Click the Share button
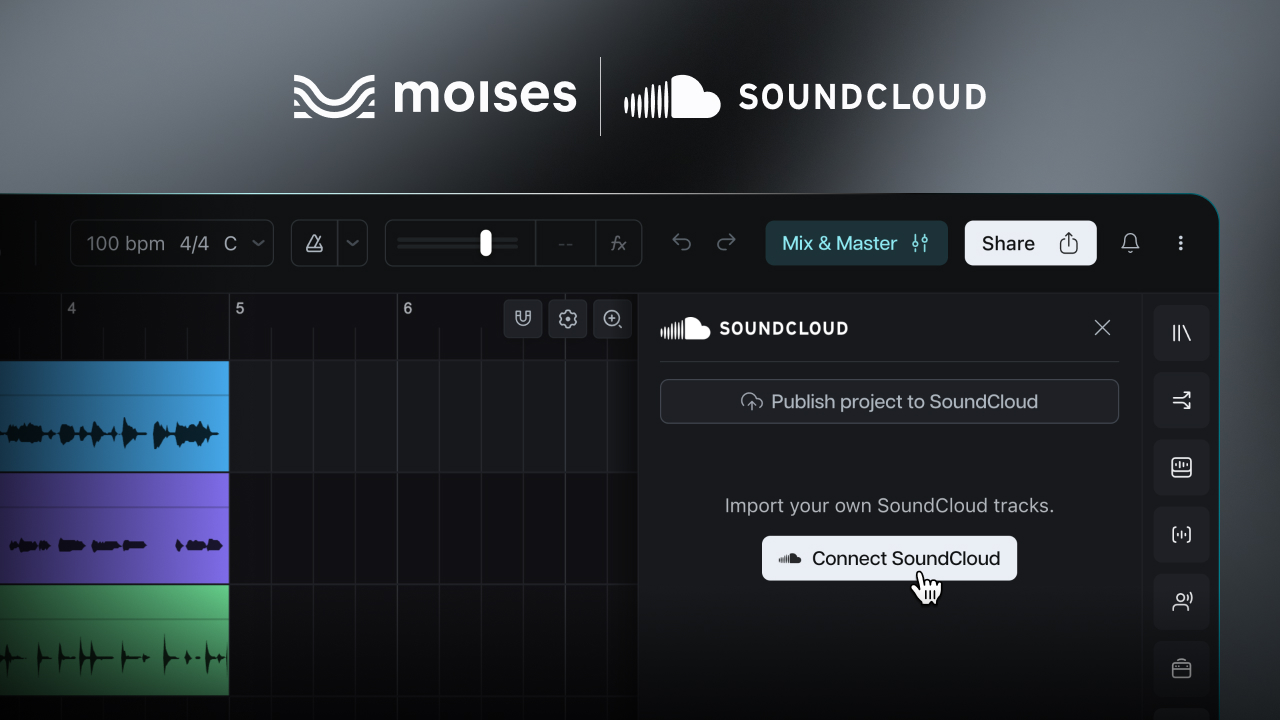Screen dimensions: 1280x720 tap(1030, 243)
